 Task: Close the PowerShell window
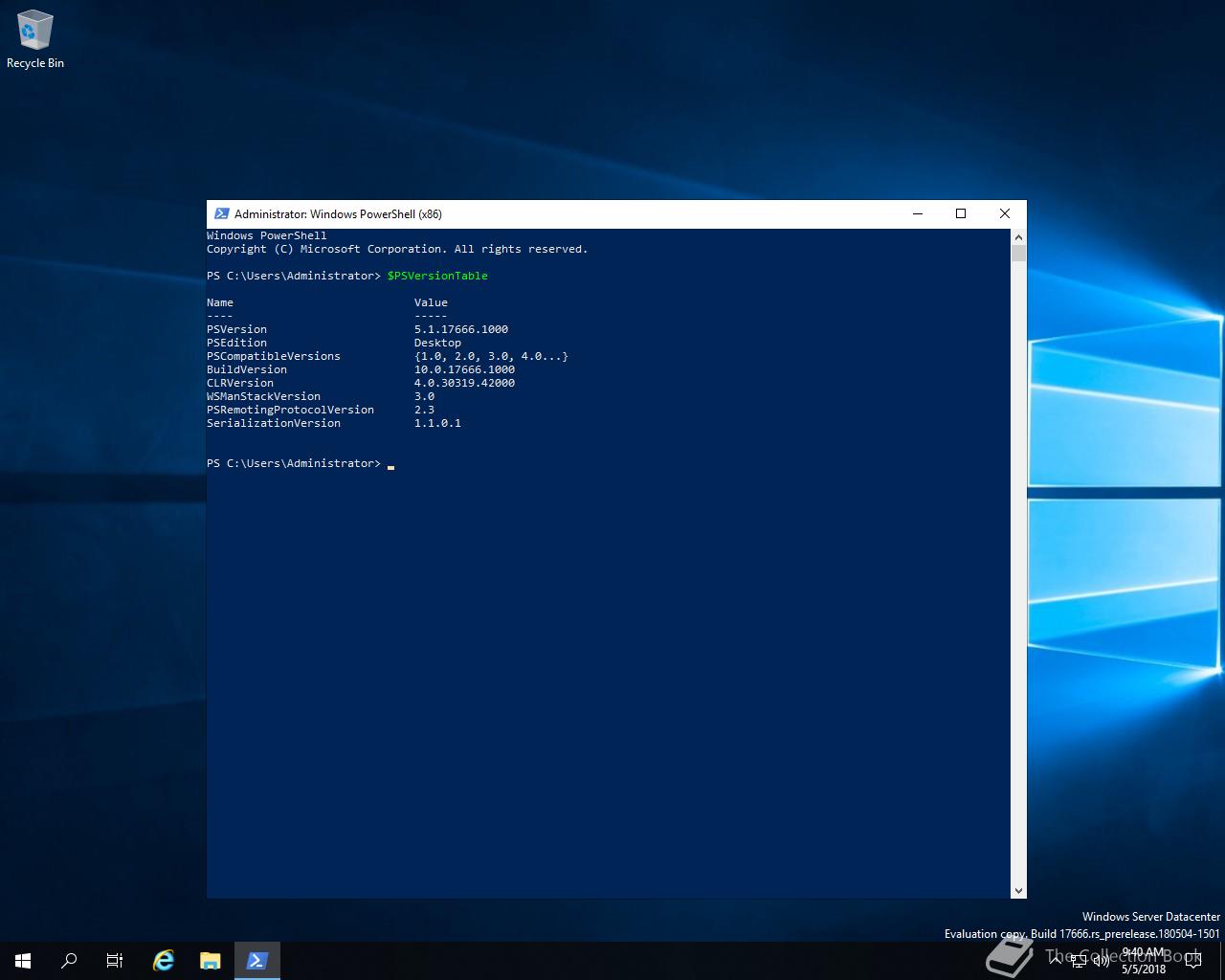pos(1005,214)
